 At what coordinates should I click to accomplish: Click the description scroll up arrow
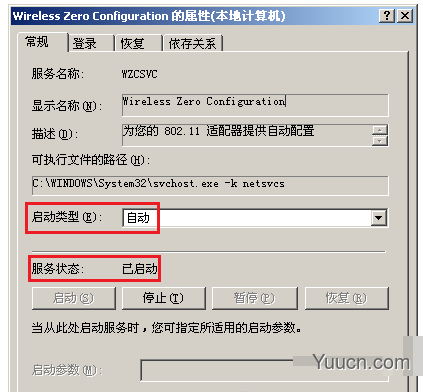pos(380,130)
